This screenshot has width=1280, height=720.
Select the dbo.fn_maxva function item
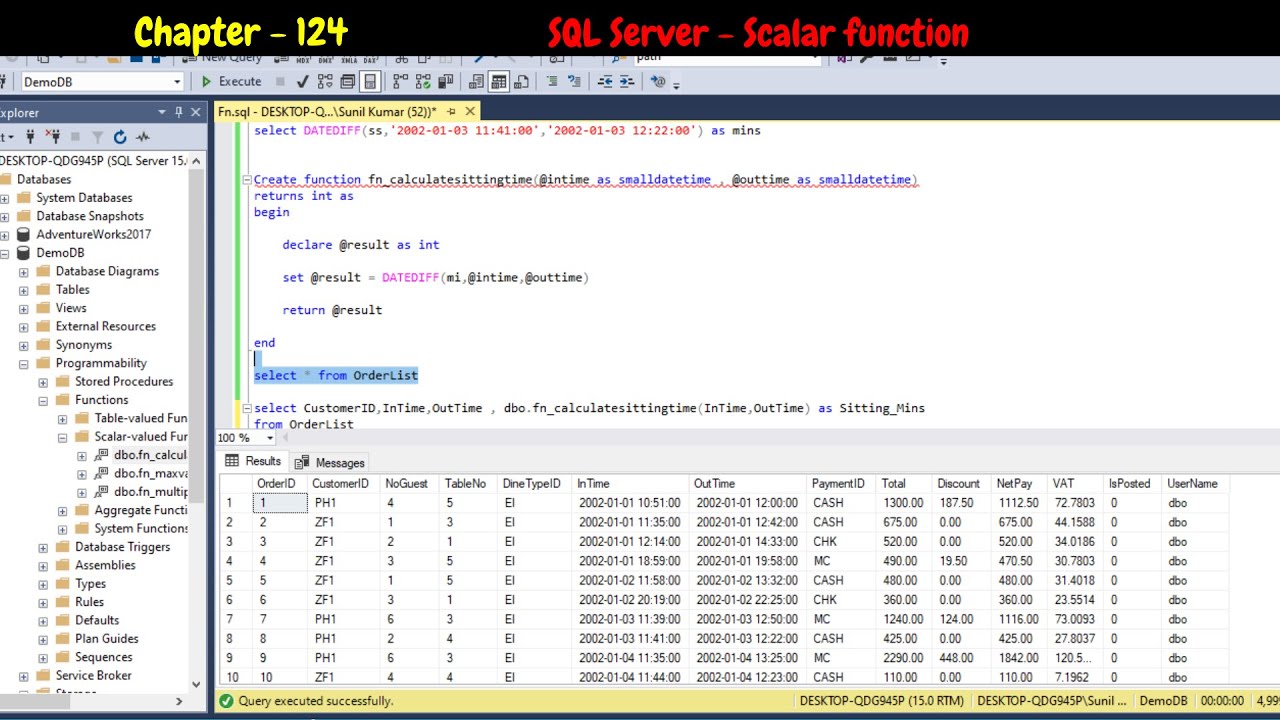151,473
